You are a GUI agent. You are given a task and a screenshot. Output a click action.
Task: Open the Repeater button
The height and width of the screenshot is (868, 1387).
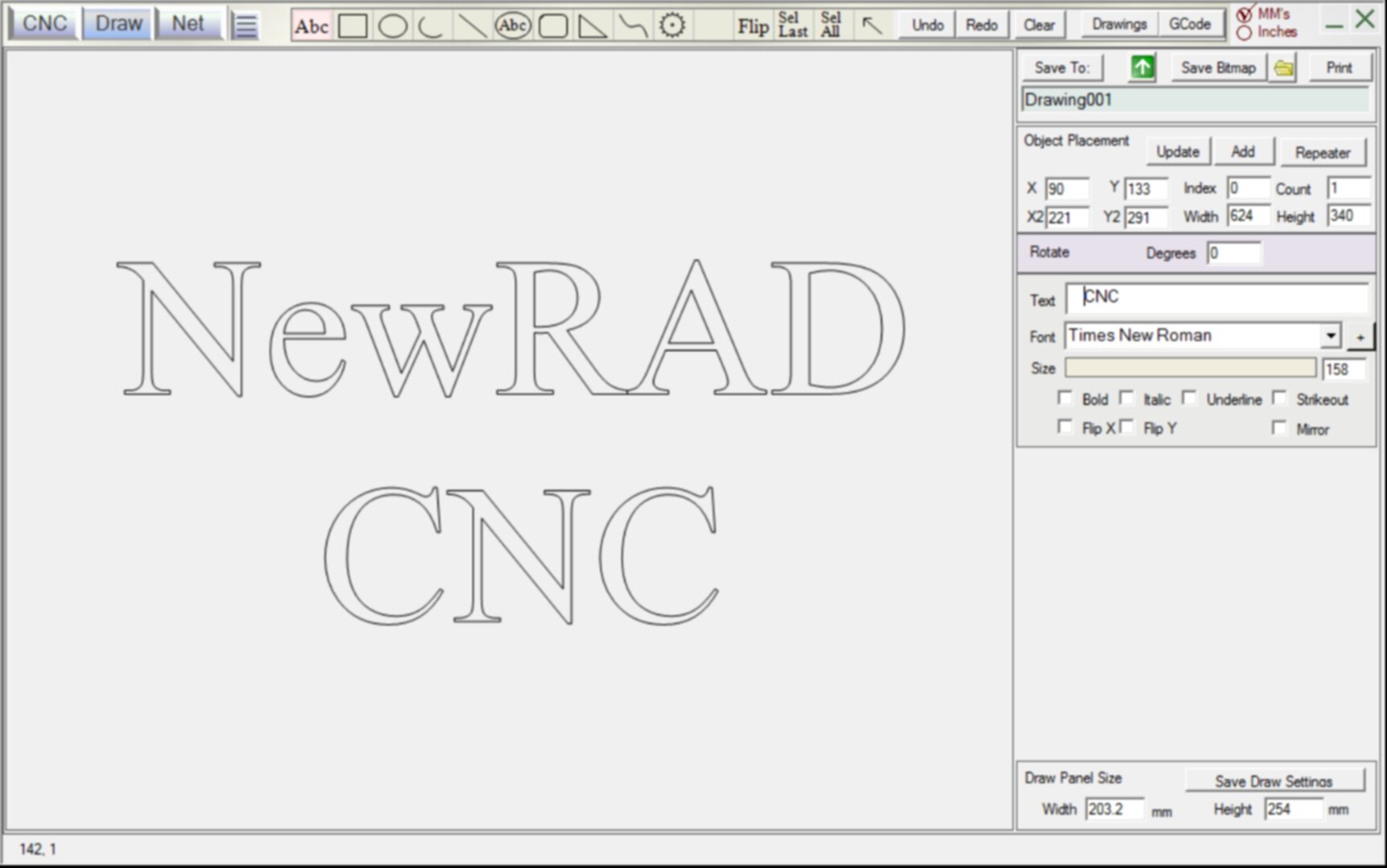point(1323,153)
